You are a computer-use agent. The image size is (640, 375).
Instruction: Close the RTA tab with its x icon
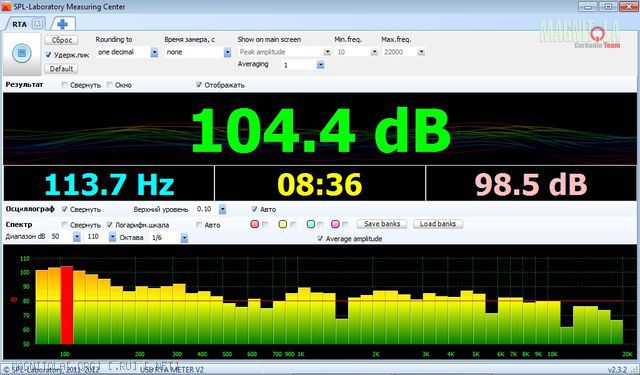click(37, 24)
